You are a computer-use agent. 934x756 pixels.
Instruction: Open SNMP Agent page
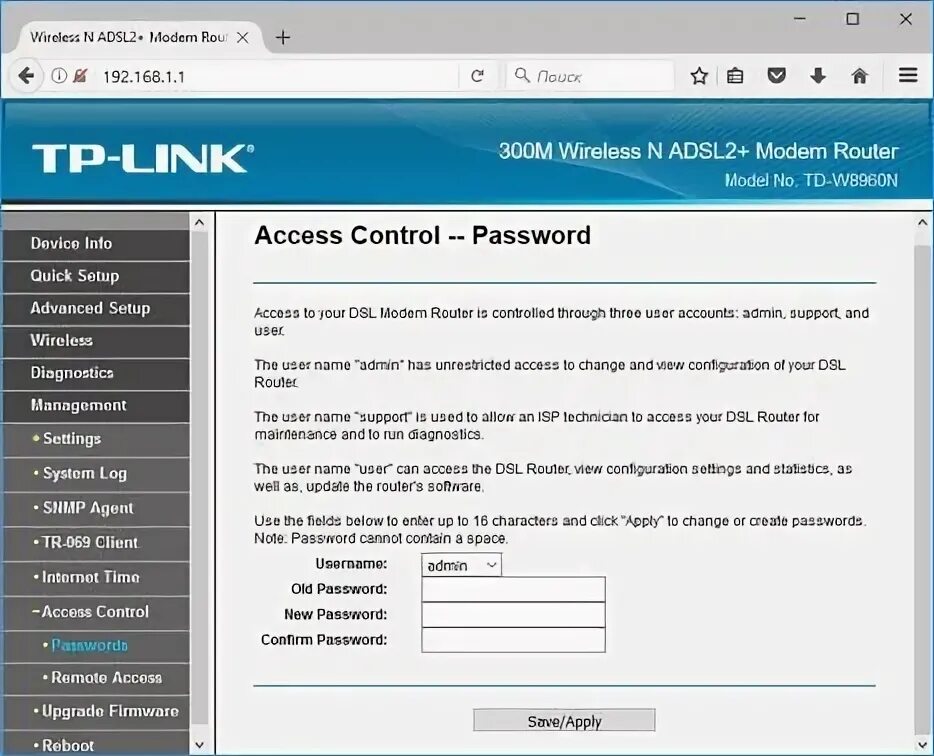coord(96,509)
